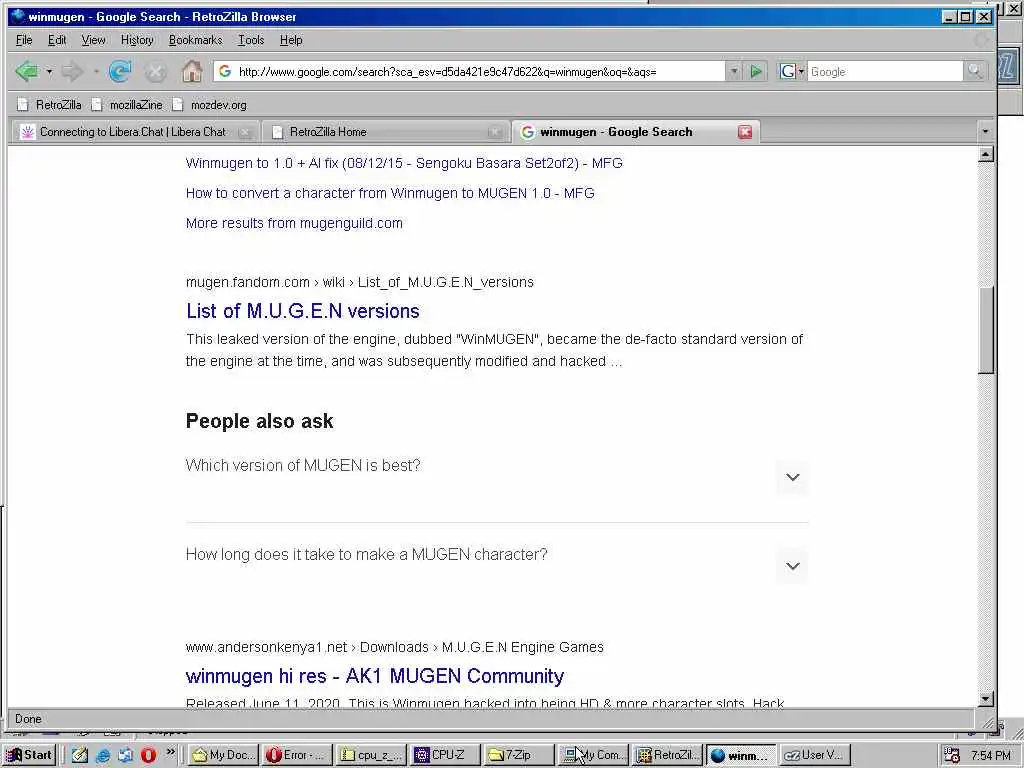
Task: Open More results from mugenguild.com
Action: pyautogui.click(x=294, y=223)
